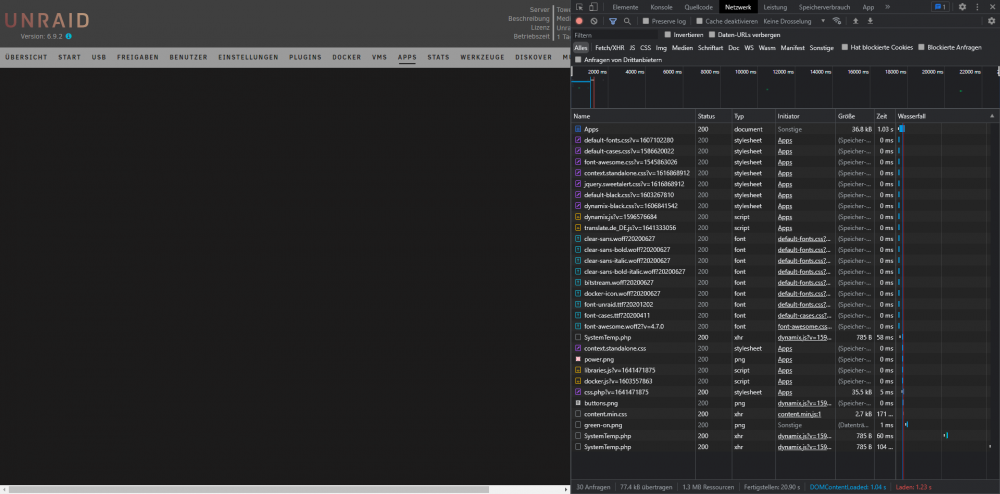Stop network recording with red record button
The image size is (1000, 494).
pos(579,21)
